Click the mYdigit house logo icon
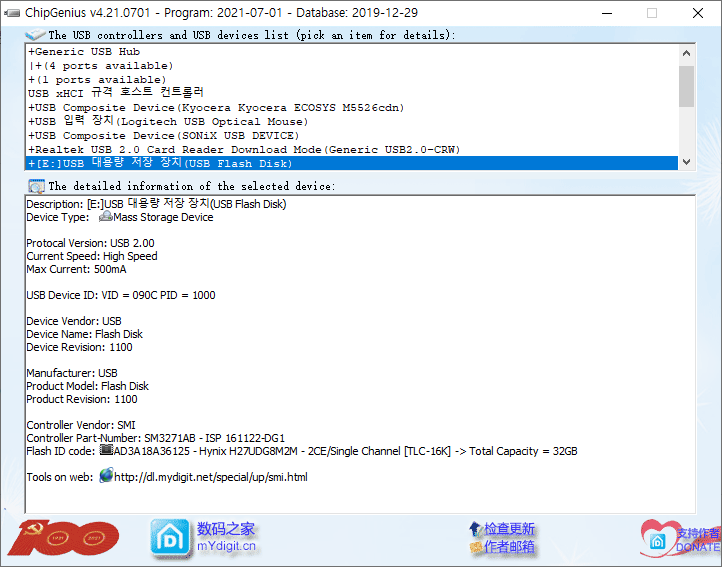This screenshot has height=567, width=722. tap(169, 538)
